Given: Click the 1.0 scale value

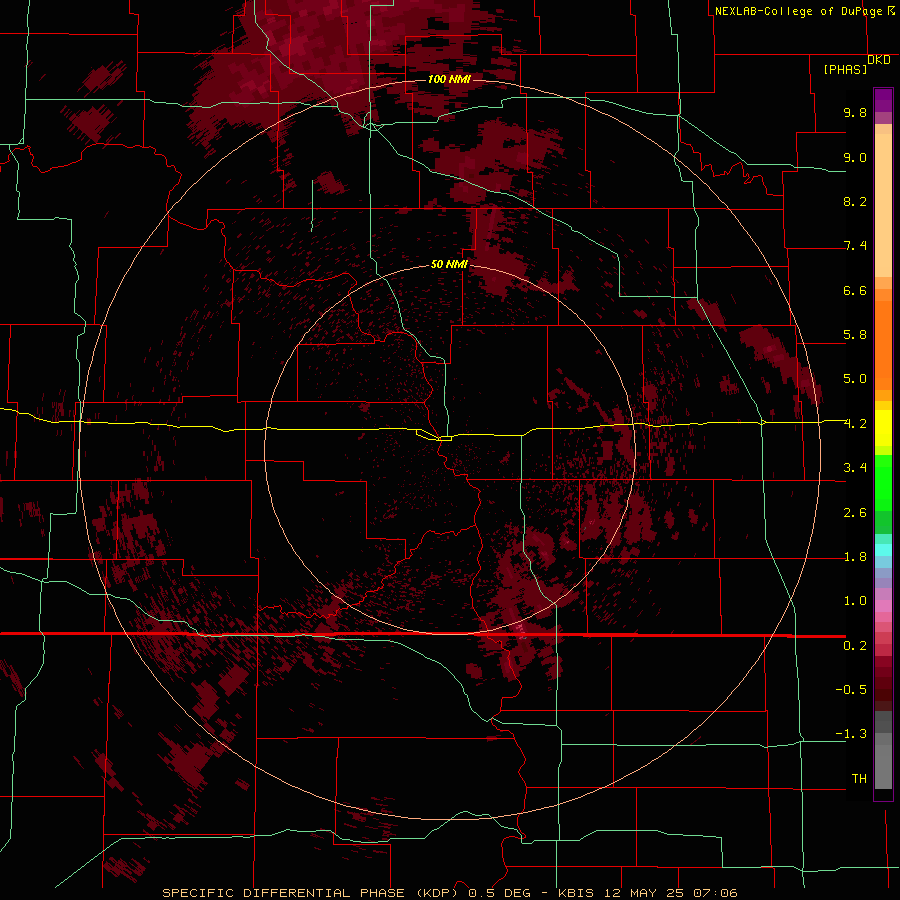Looking at the screenshot, I should (855, 601).
